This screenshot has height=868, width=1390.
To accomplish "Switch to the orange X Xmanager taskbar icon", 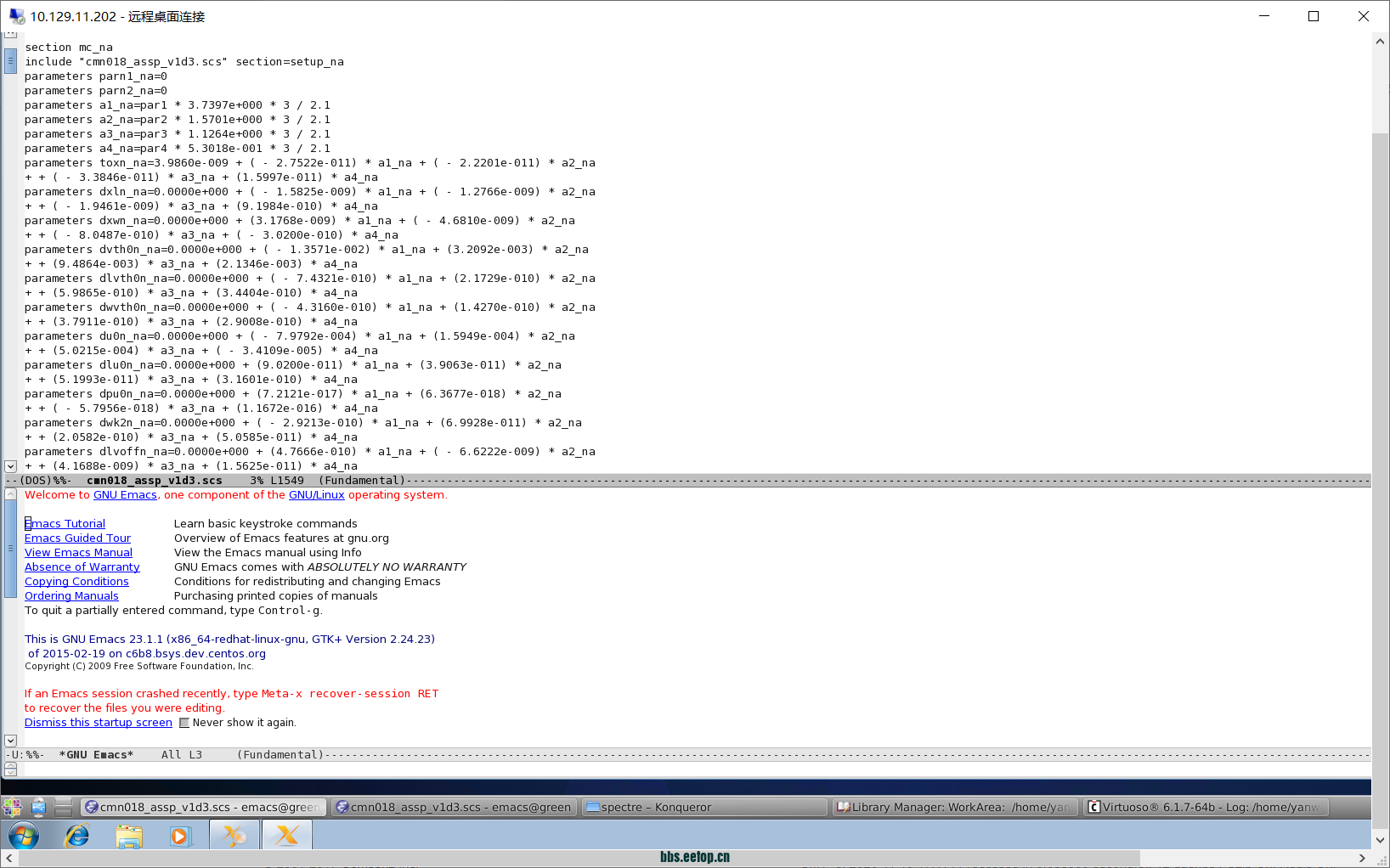I will coord(287,835).
